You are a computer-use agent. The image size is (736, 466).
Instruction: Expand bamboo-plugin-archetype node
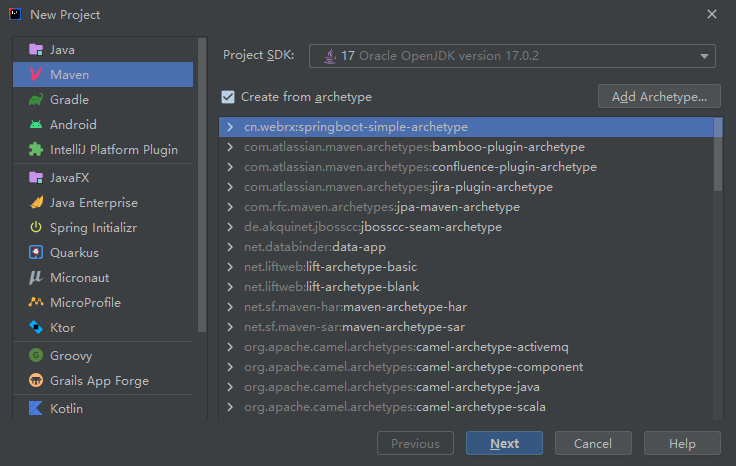[x=230, y=147]
